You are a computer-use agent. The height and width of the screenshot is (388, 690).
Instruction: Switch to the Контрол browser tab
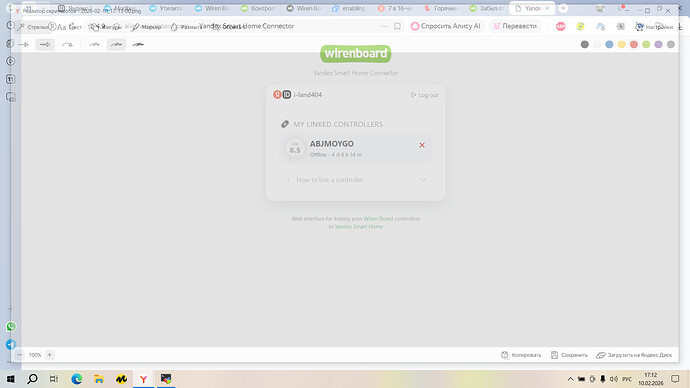[x=258, y=8]
